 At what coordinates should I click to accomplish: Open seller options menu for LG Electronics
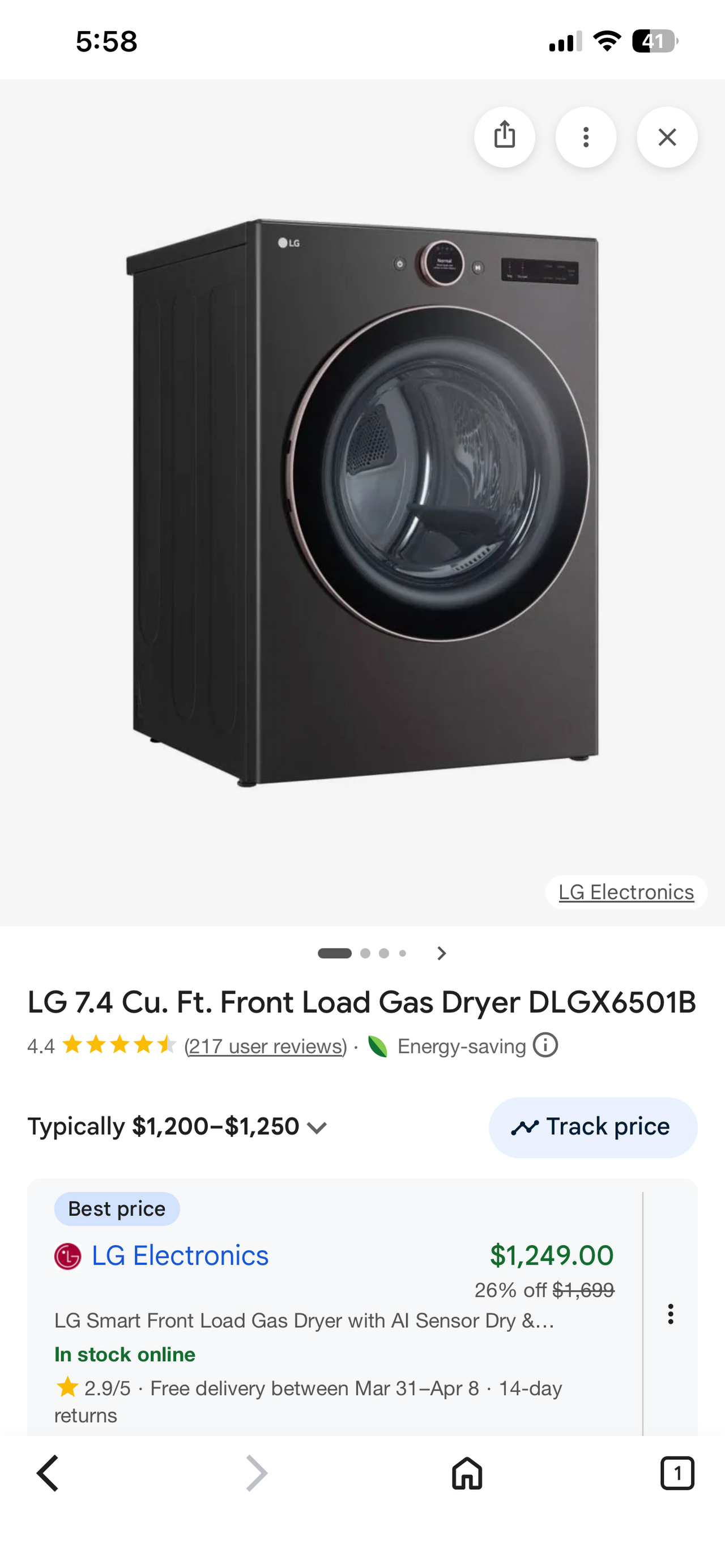pyautogui.click(x=670, y=1314)
